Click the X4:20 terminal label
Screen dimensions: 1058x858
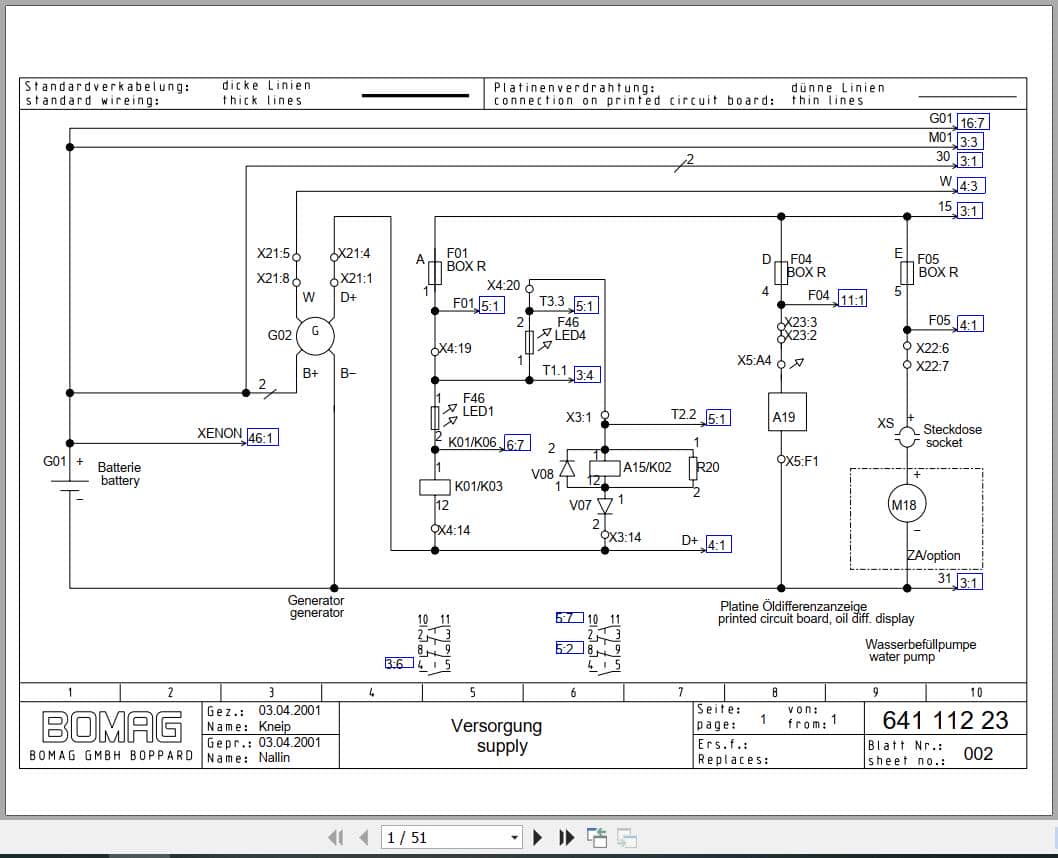503,285
